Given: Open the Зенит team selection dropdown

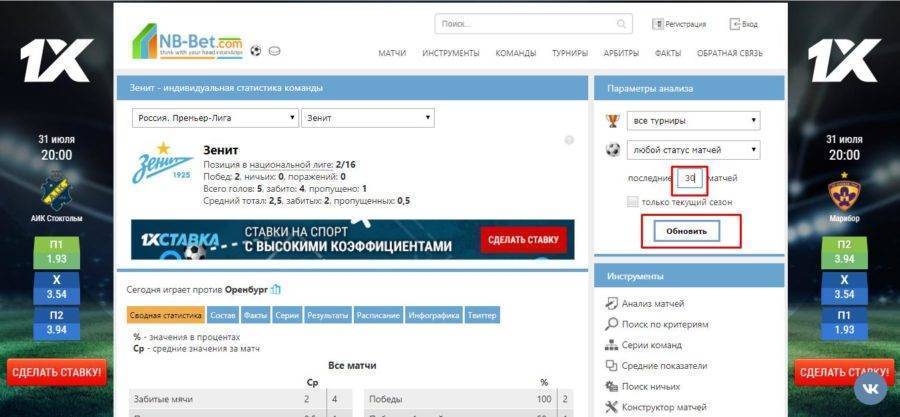Looking at the screenshot, I should point(367,118).
